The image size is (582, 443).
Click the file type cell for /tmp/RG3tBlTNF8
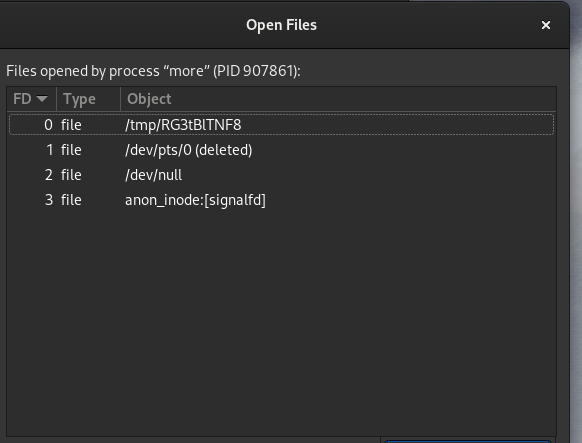71,125
